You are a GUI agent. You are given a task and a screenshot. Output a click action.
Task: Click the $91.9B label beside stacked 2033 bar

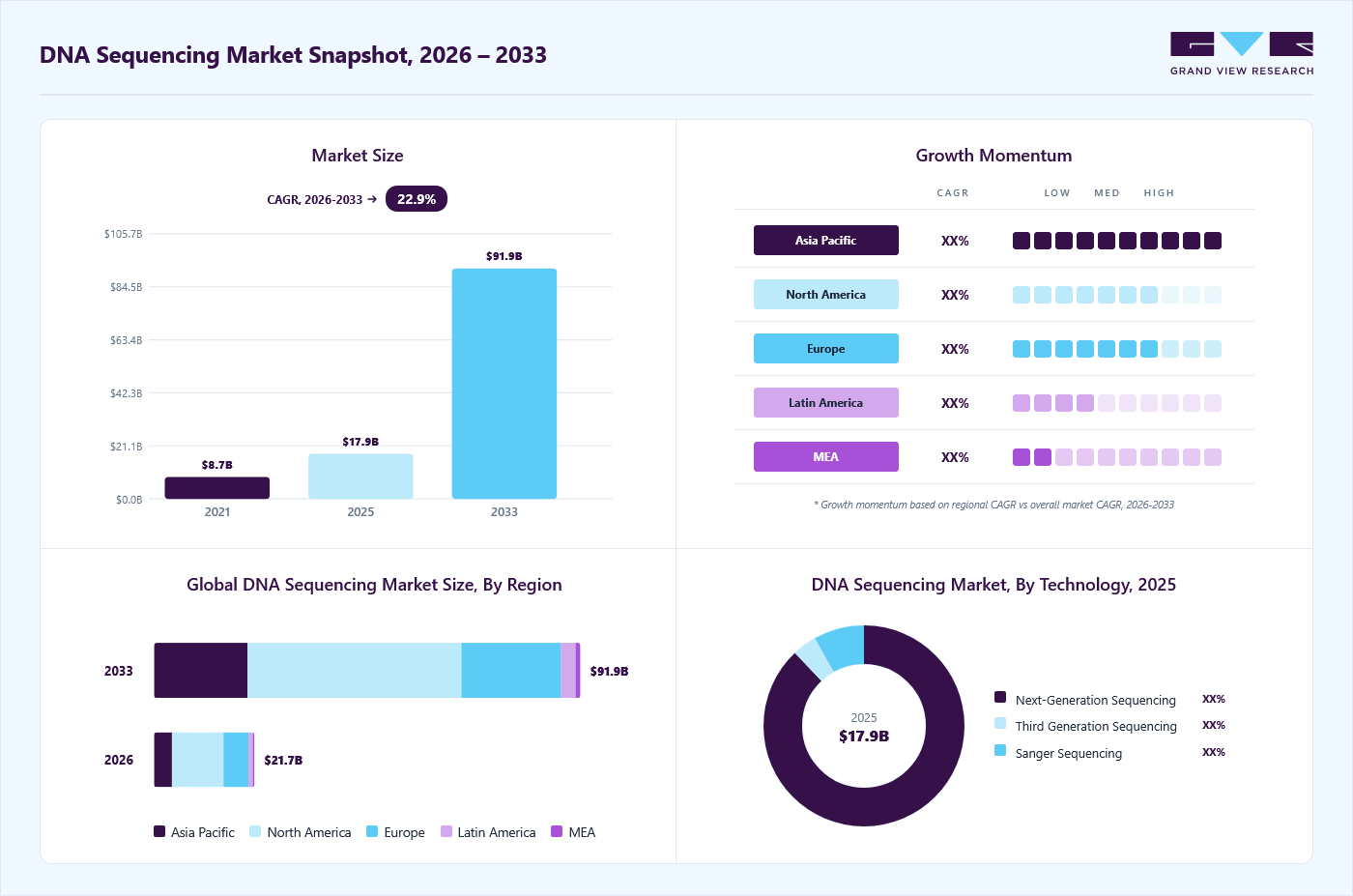(610, 672)
